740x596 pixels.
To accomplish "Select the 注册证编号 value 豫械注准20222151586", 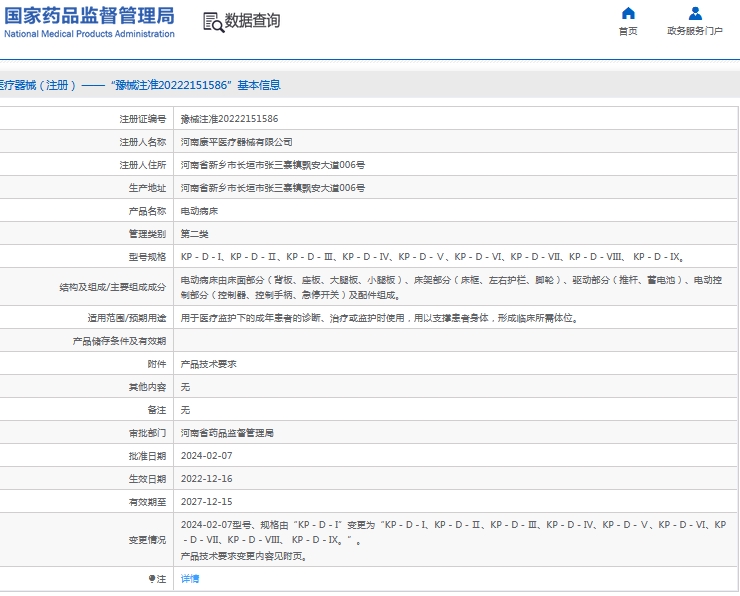I will click(x=229, y=119).
